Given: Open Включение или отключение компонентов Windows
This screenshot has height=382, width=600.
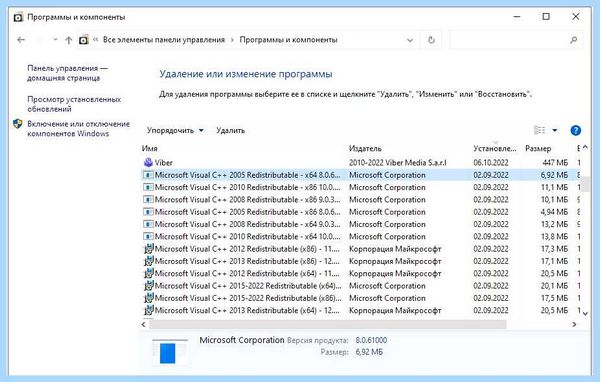Looking at the screenshot, I should point(78,129).
